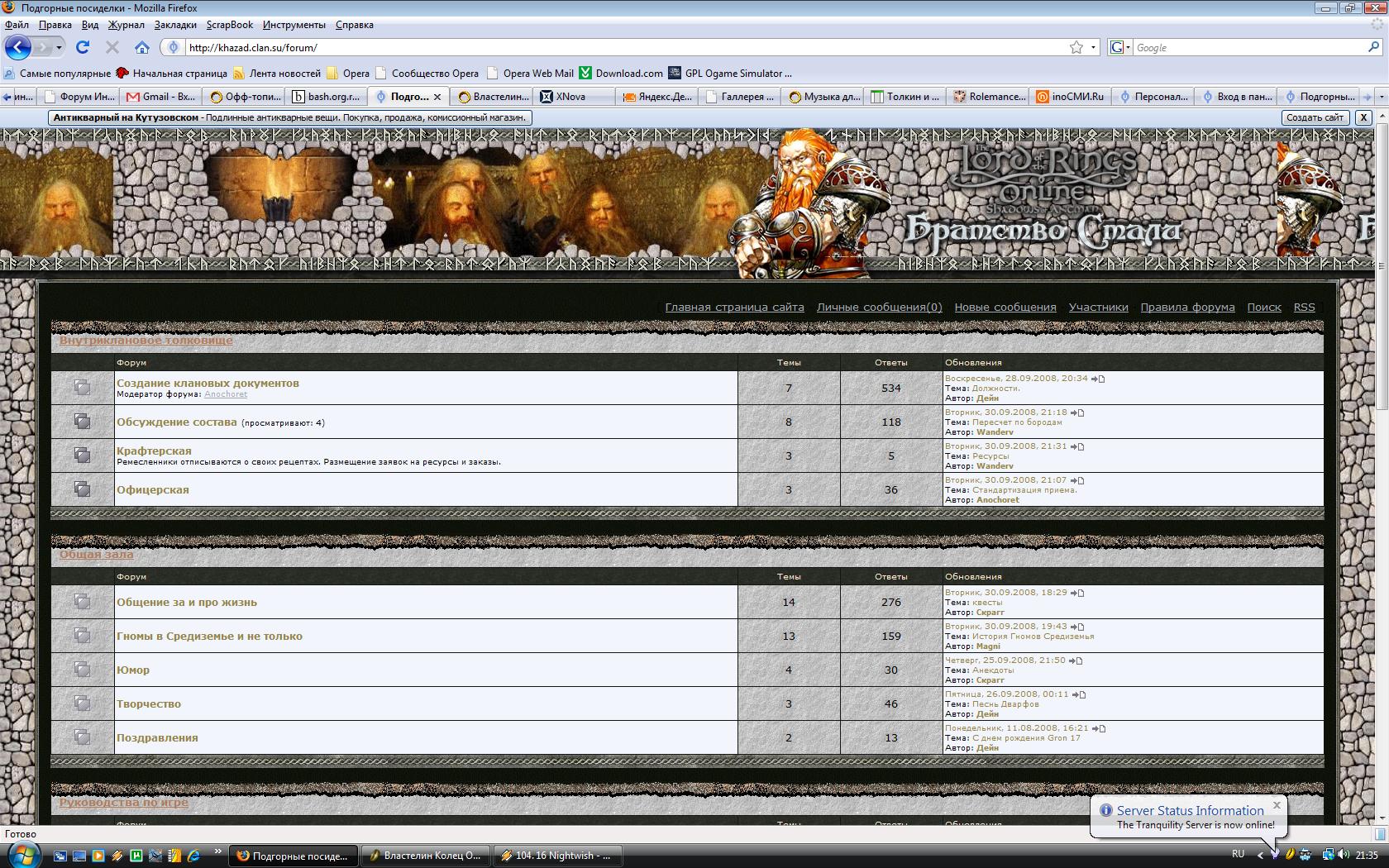Expand hidden quick launch items chevron

pos(217,851)
